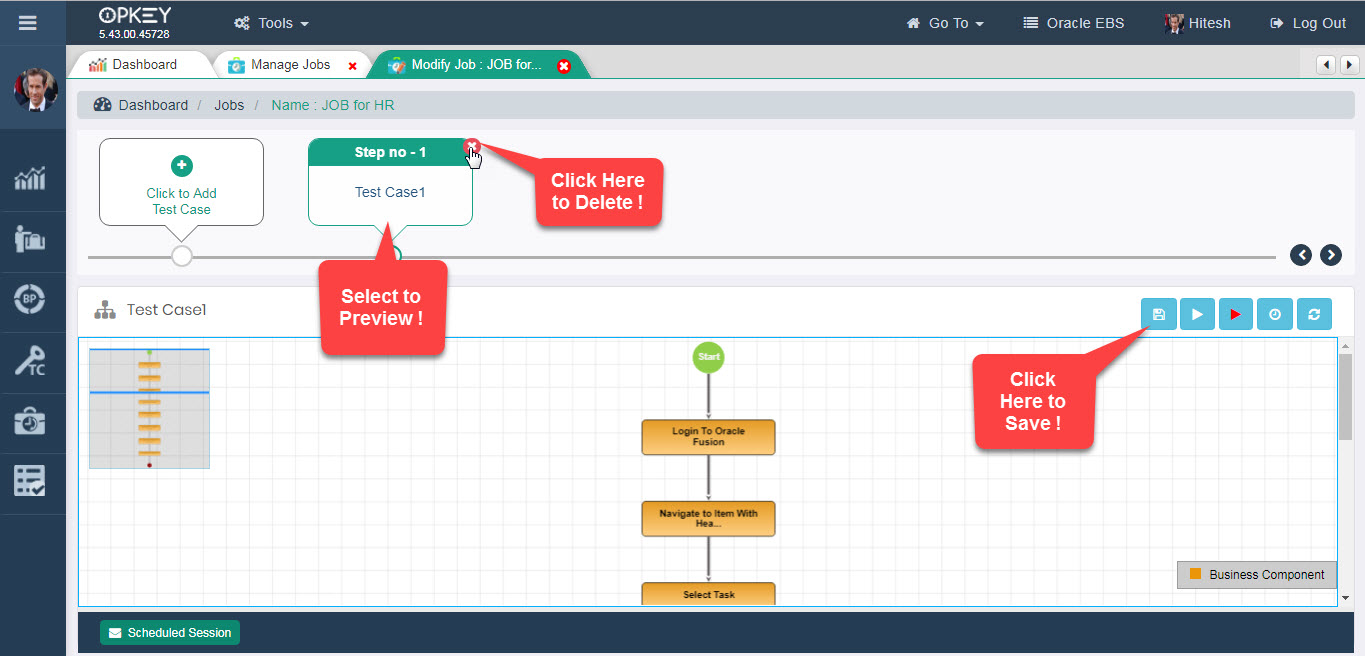1365x656 pixels.
Task: Click the Scheduled Session button
Action: tap(170, 632)
